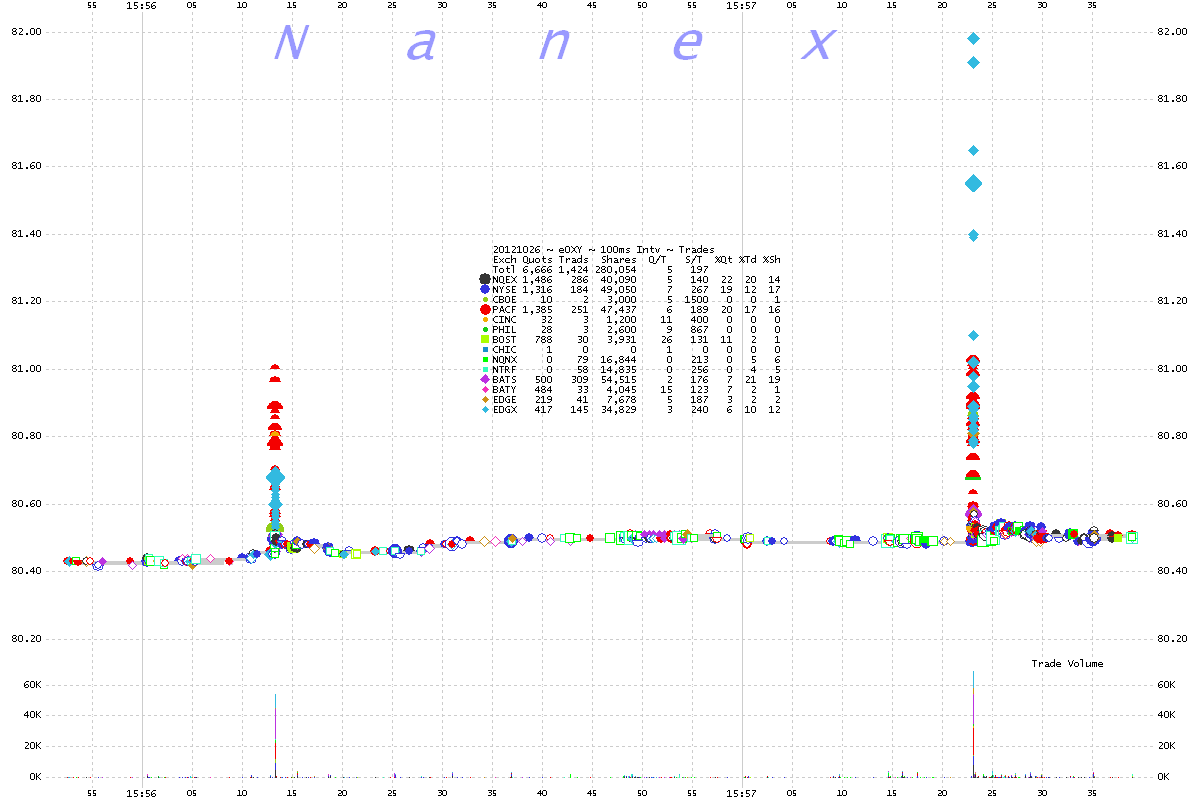1200x800 pixels.
Task: Click the total quotes value 6,666
Action: [539, 269]
